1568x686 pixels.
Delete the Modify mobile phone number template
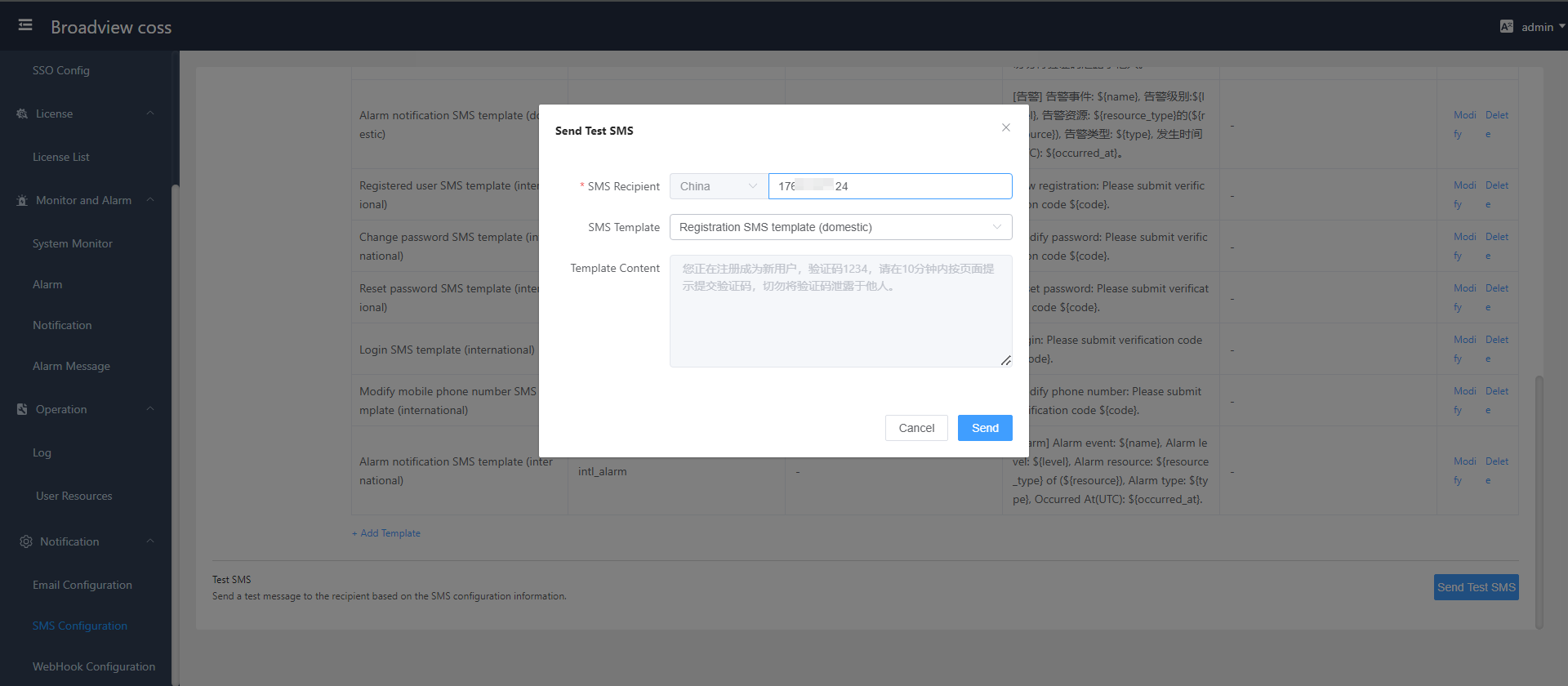[1496, 400]
